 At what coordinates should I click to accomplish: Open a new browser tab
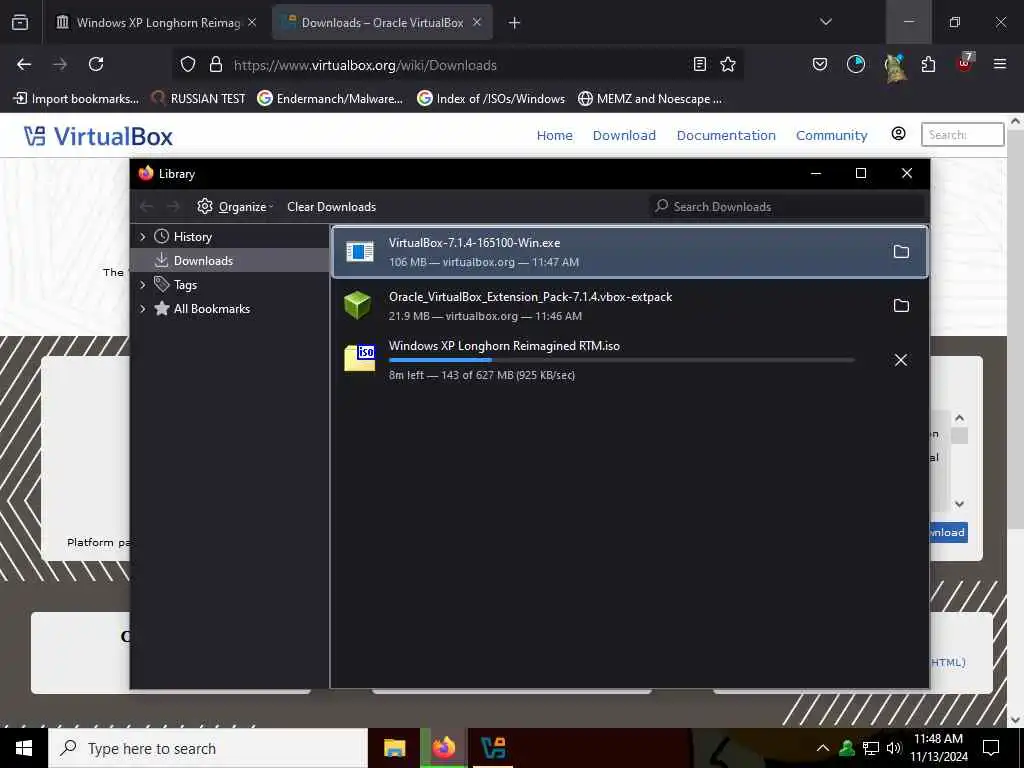tap(514, 23)
